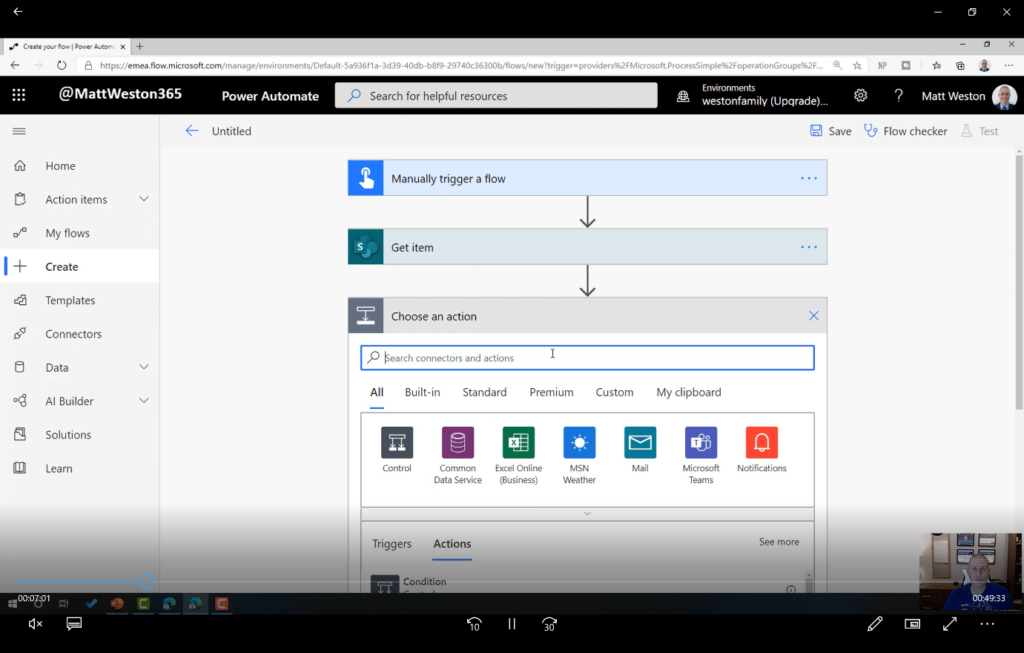1024x653 pixels.
Task: Choose the Common Data Service connector
Action: [x=457, y=443]
